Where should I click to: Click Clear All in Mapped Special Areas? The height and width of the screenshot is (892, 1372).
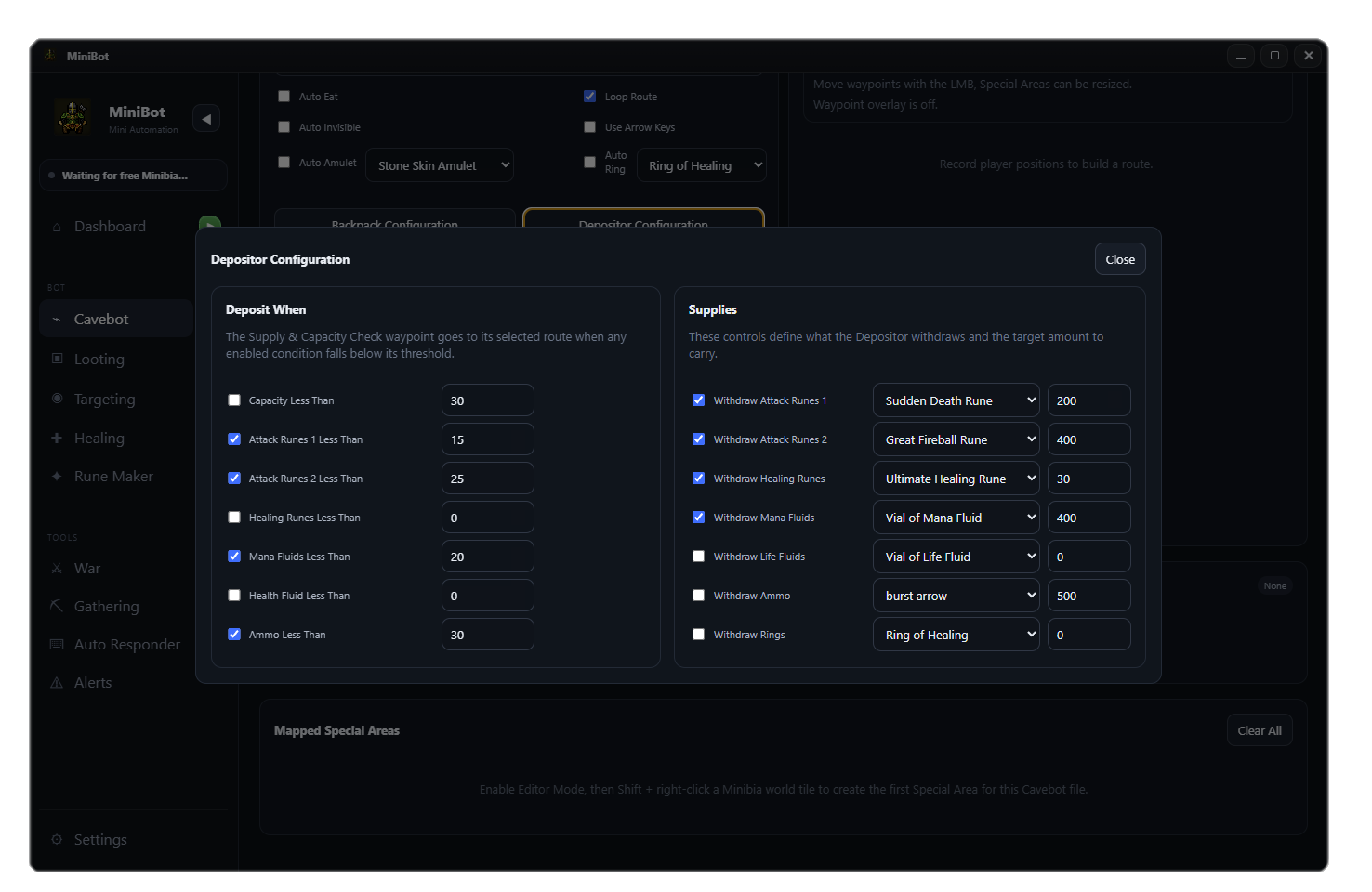point(1260,730)
